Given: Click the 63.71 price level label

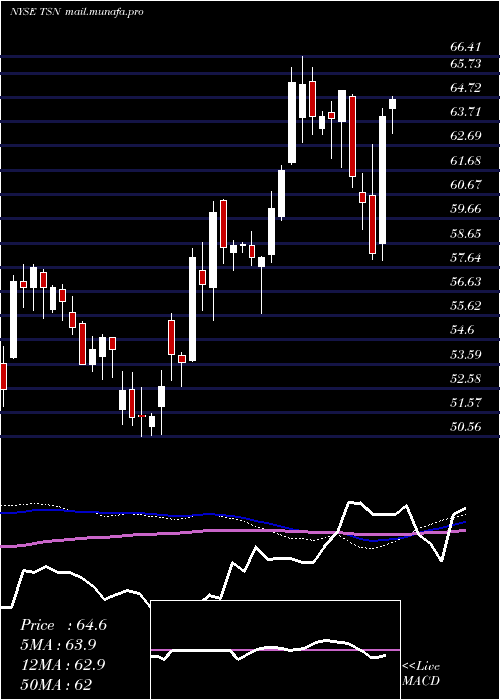Looking at the screenshot, I should [466, 112].
